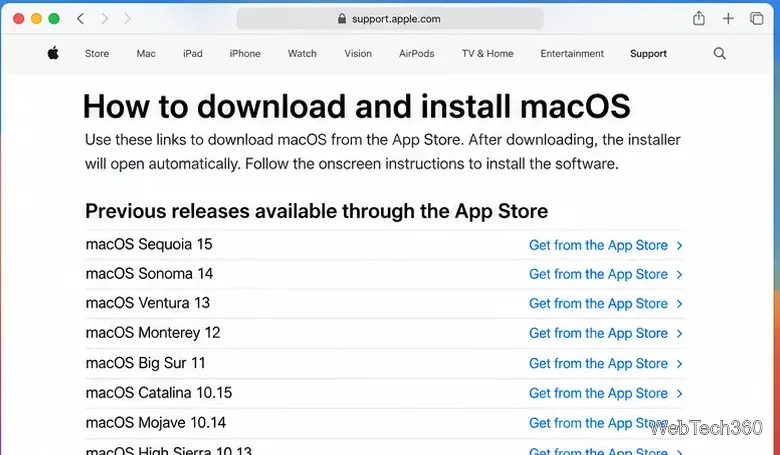Click chevron in the Big Sur 11 row
The width and height of the screenshot is (780, 455).
tap(680, 364)
